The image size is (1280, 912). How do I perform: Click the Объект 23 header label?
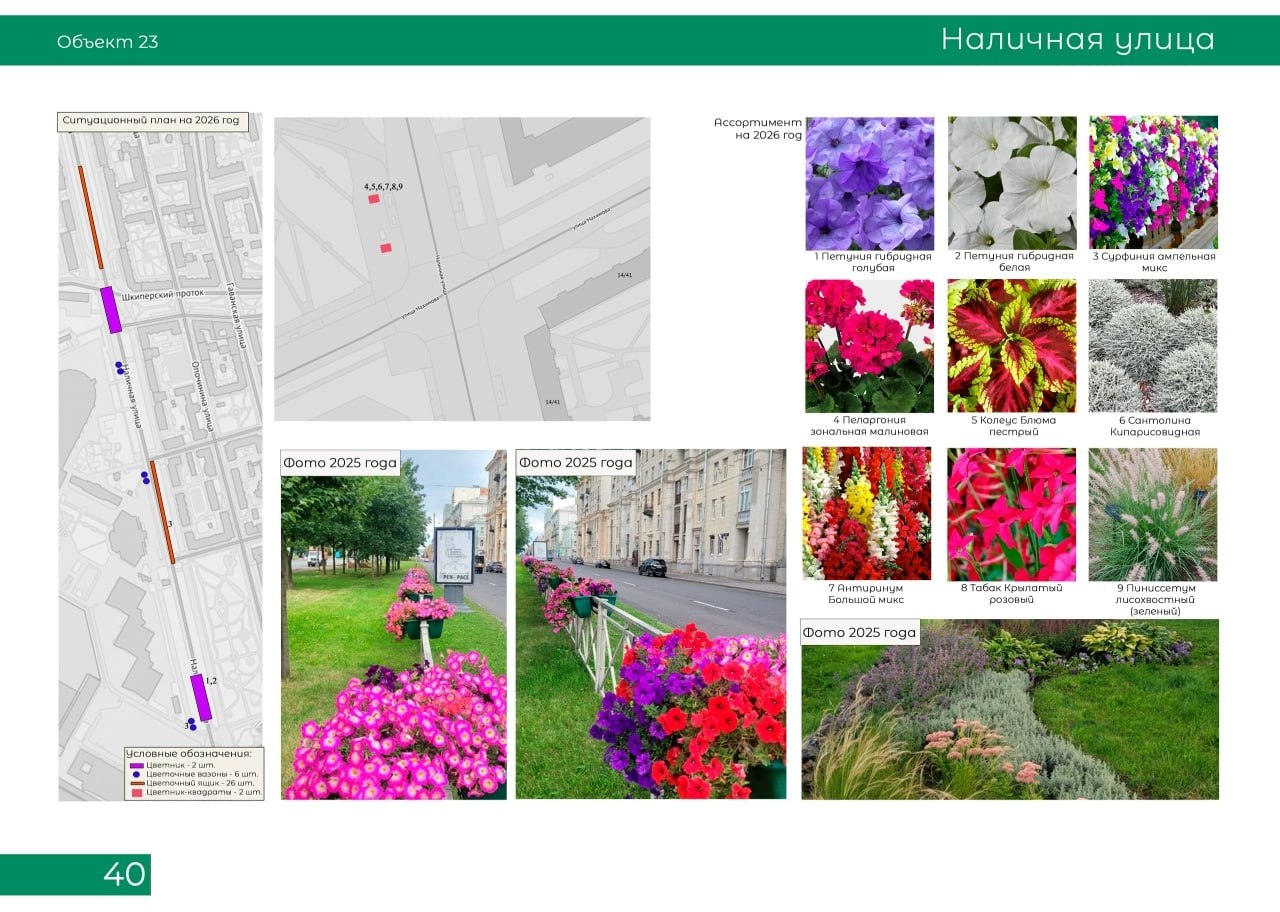tap(107, 42)
